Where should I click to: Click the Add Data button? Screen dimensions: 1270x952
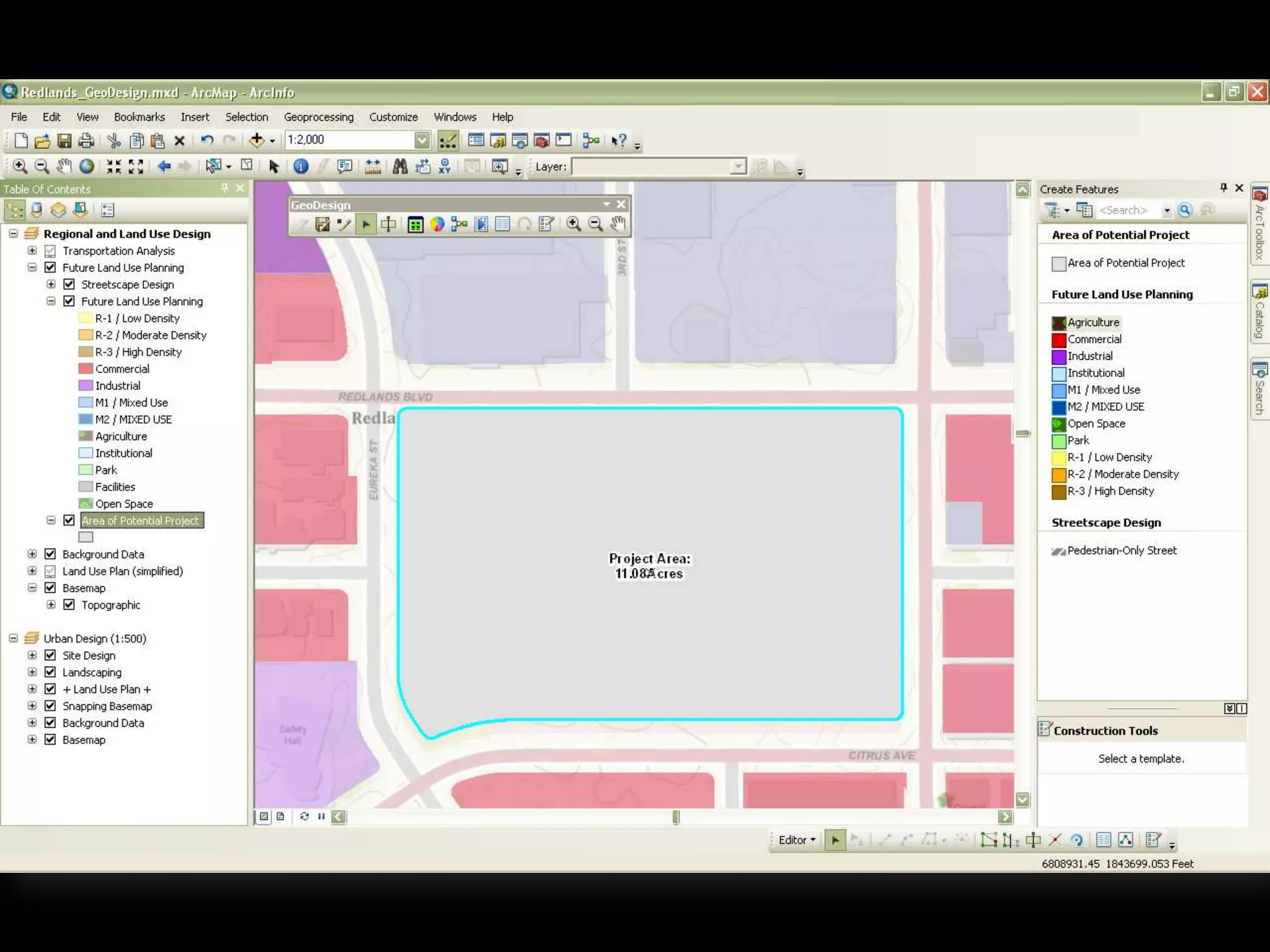tap(257, 141)
